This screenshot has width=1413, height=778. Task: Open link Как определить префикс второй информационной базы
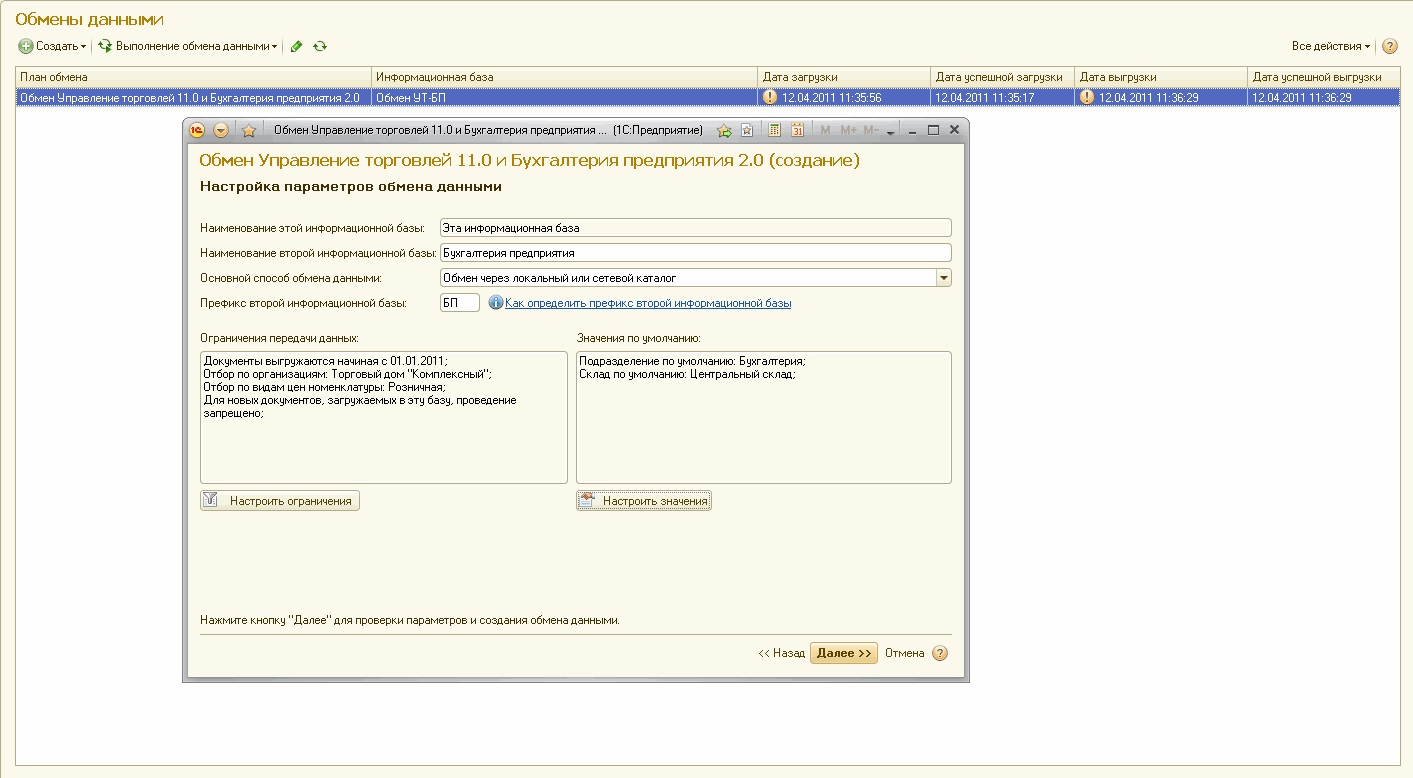tap(648, 303)
